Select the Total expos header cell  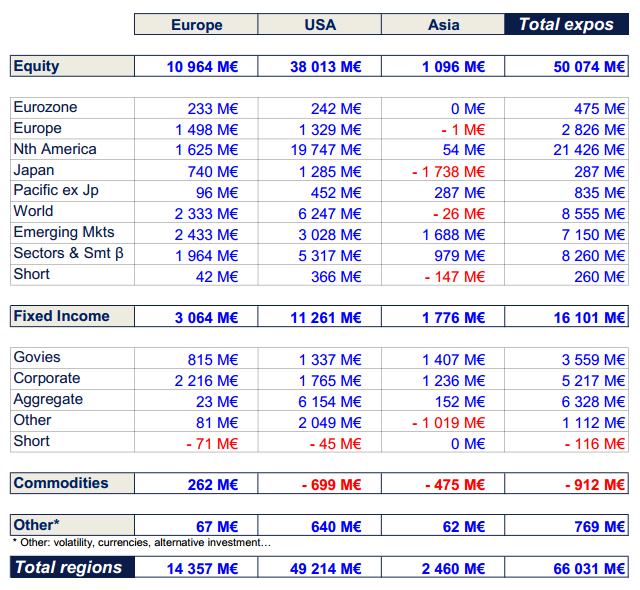(x=566, y=25)
